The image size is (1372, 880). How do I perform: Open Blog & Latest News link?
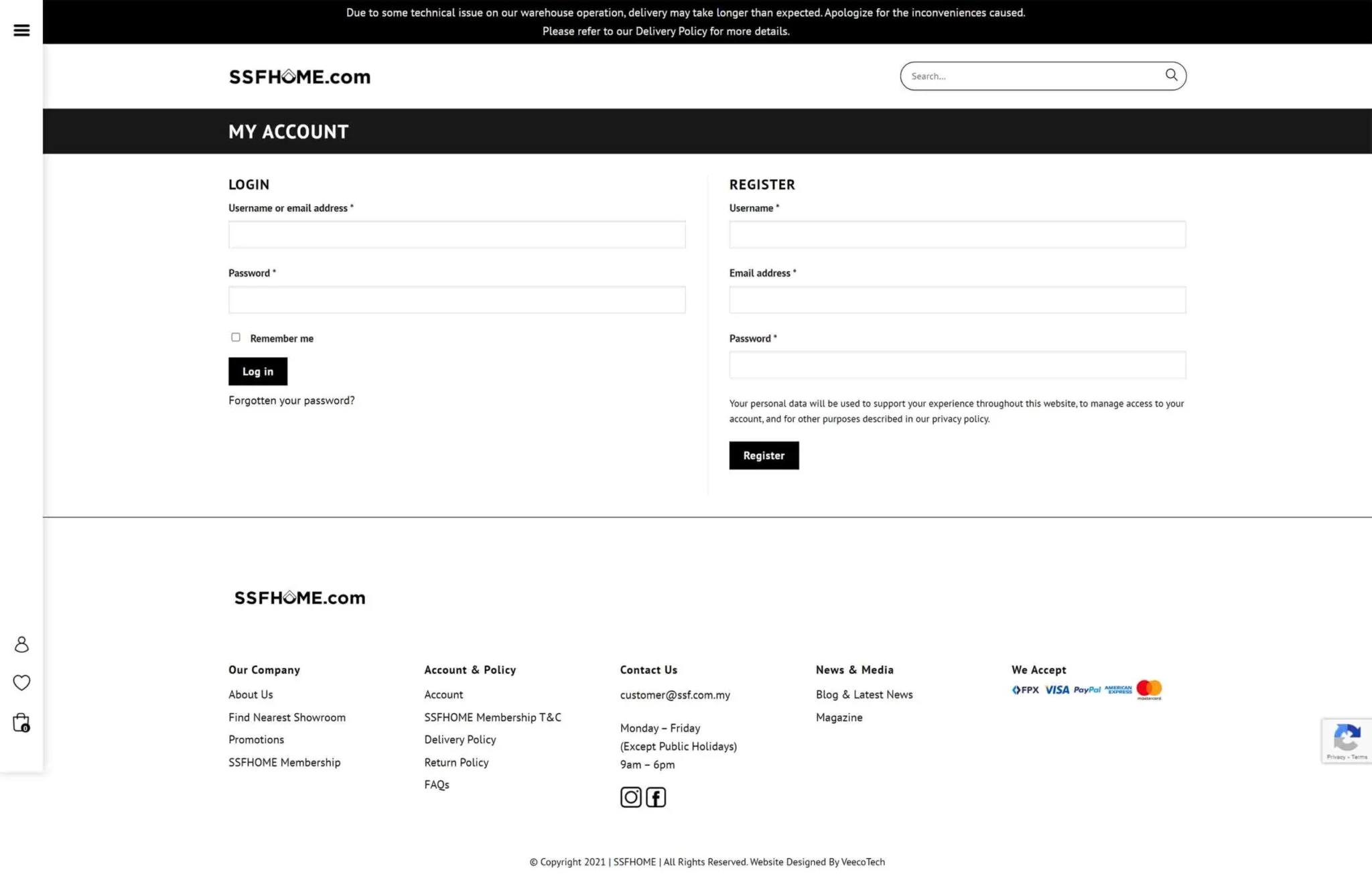pos(864,694)
